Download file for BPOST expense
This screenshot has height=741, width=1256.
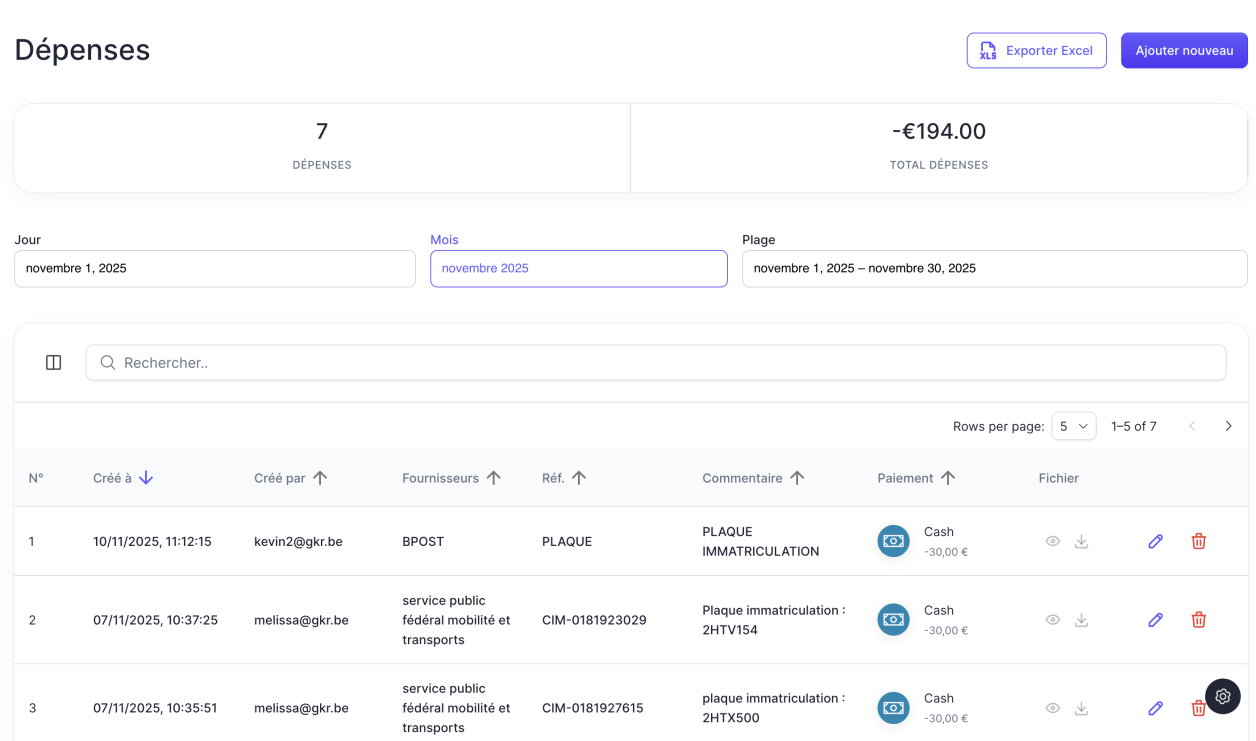coord(1081,541)
